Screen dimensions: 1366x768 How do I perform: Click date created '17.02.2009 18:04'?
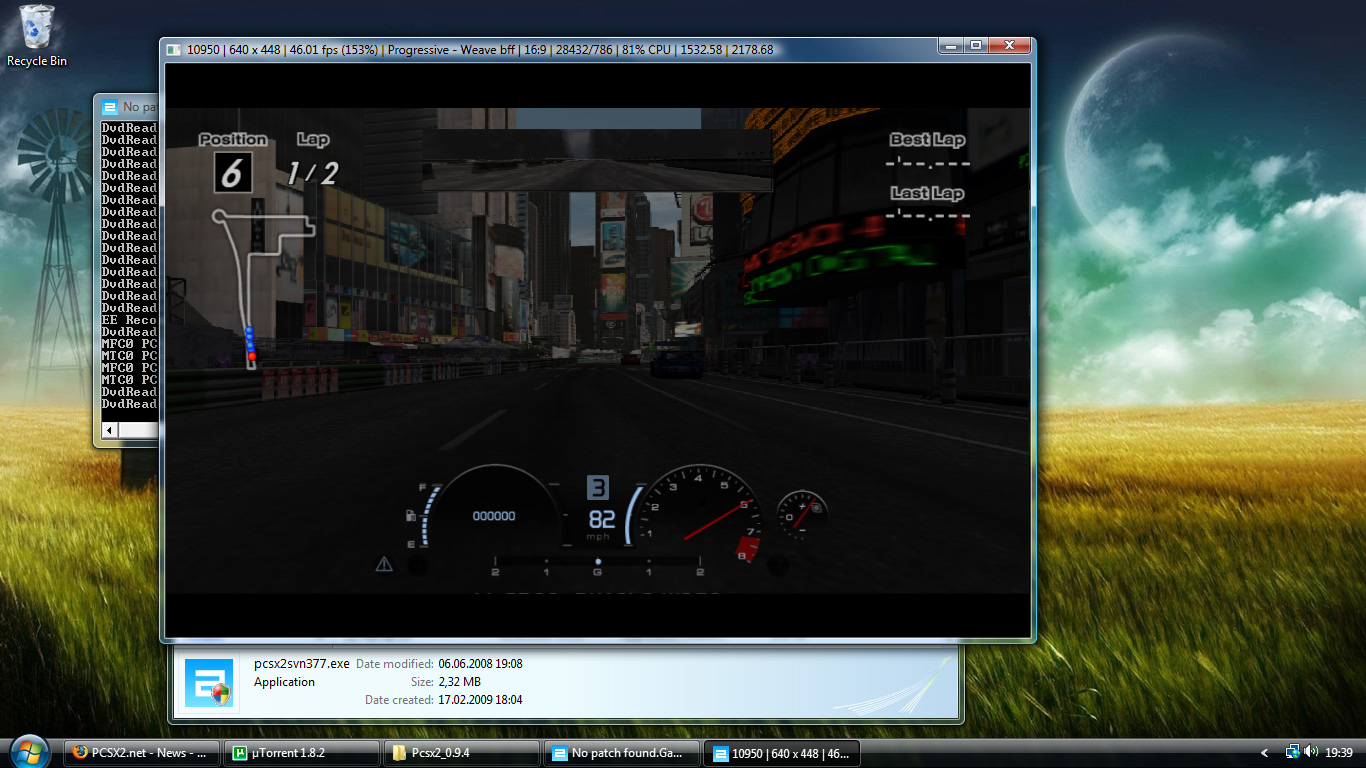(x=480, y=700)
